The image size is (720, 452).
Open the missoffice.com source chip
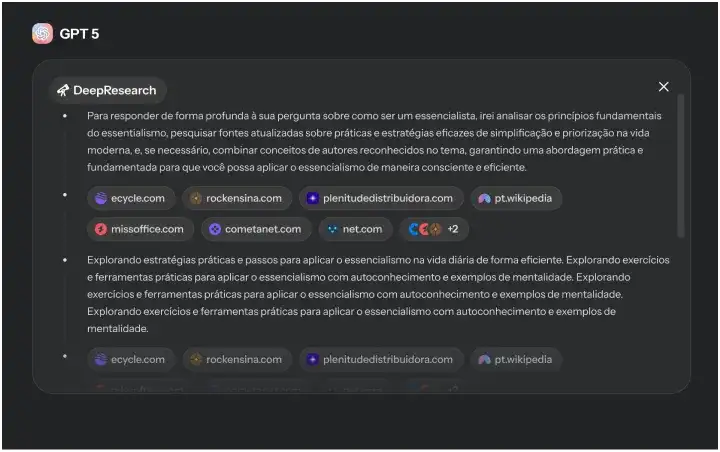[x=141, y=229]
